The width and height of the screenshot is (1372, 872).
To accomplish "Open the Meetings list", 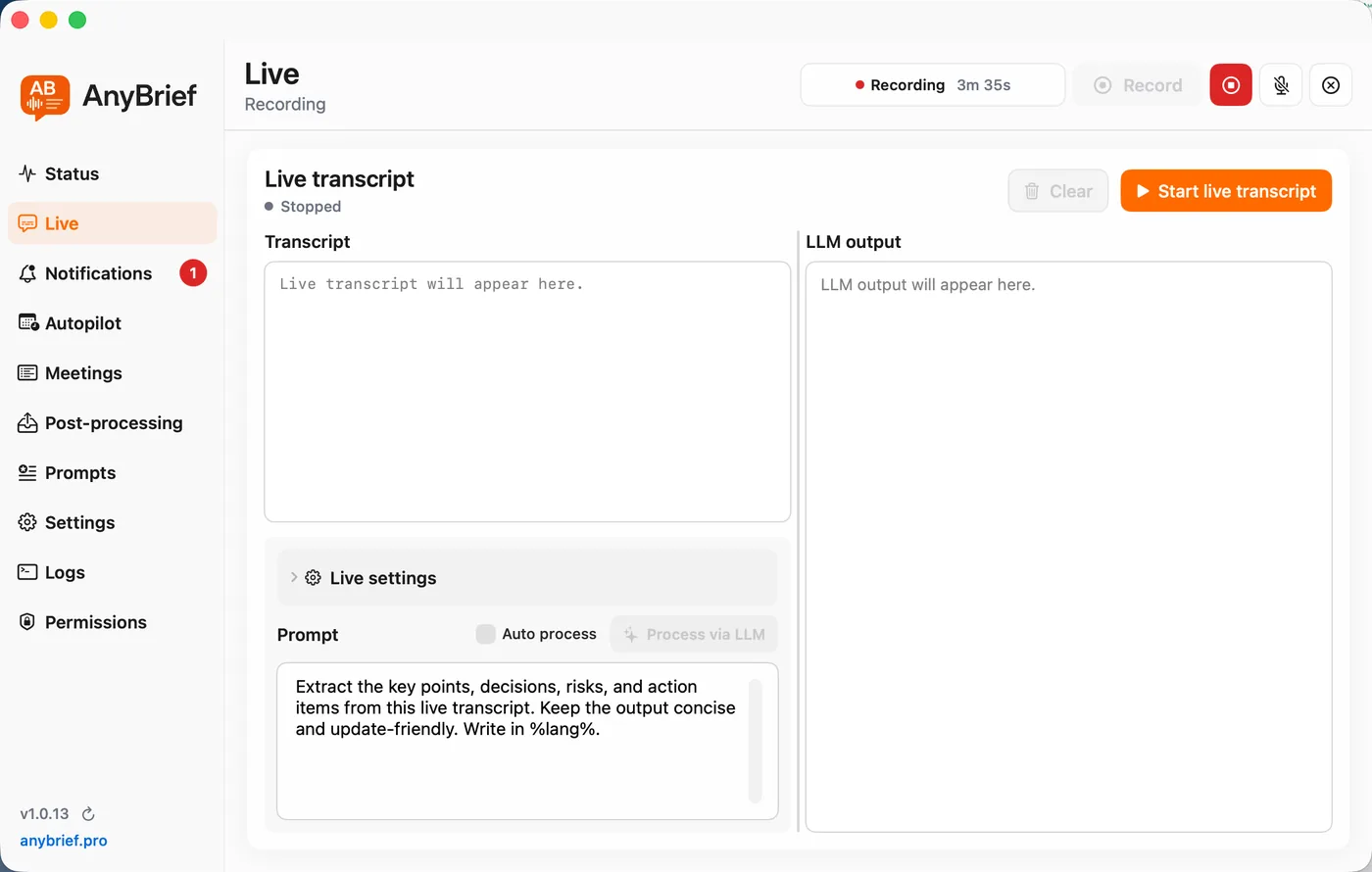I will coord(112,373).
